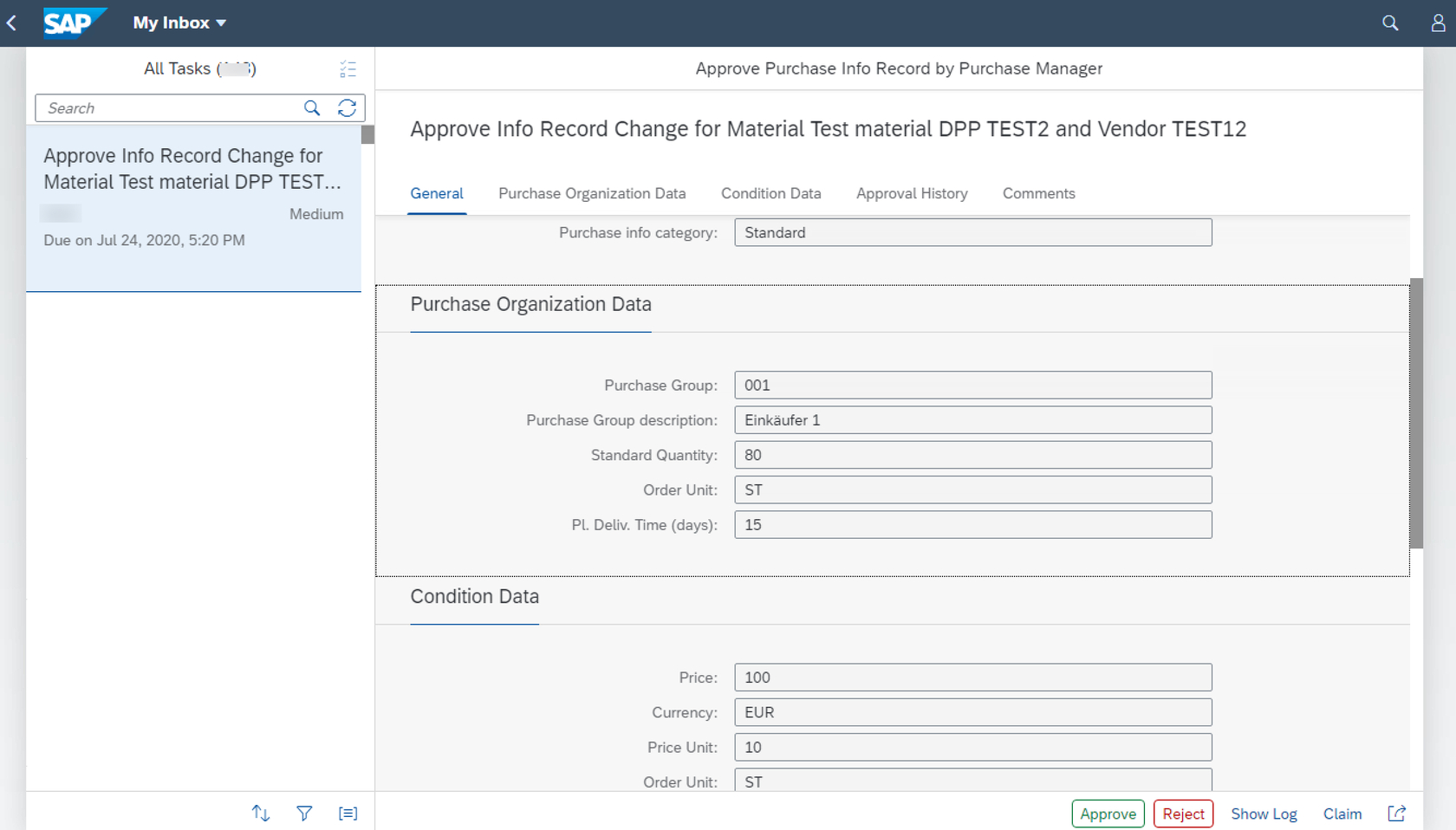Click the Due on Jul 24, 2020 text
The width and height of the screenshot is (1456, 830).
(144, 240)
